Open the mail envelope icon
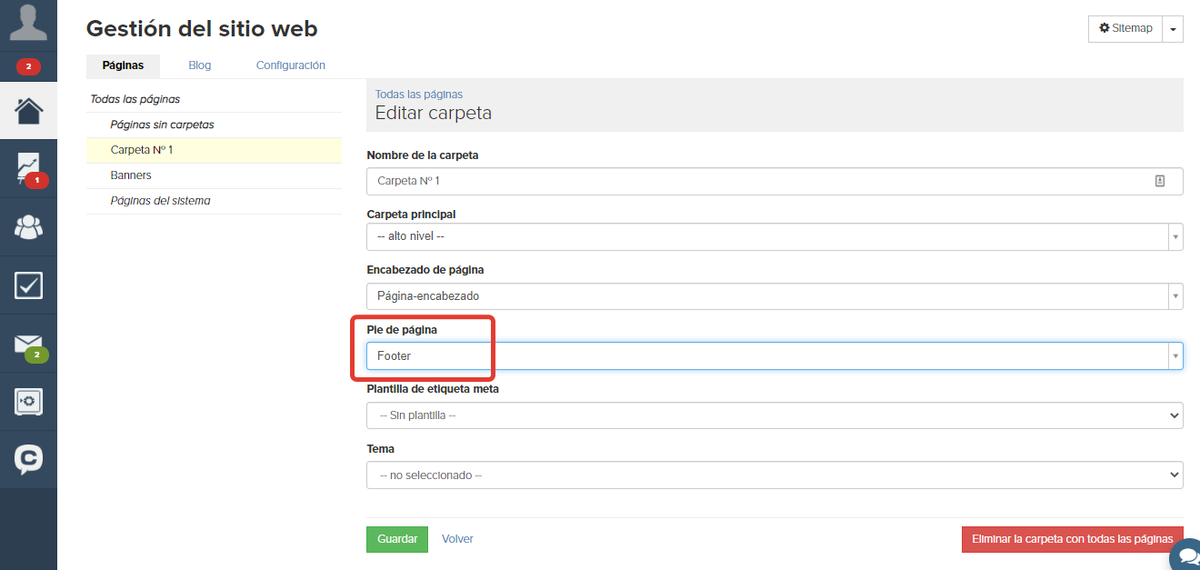The height and width of the screenshot is (570, 1200). (x=28, y=345)
